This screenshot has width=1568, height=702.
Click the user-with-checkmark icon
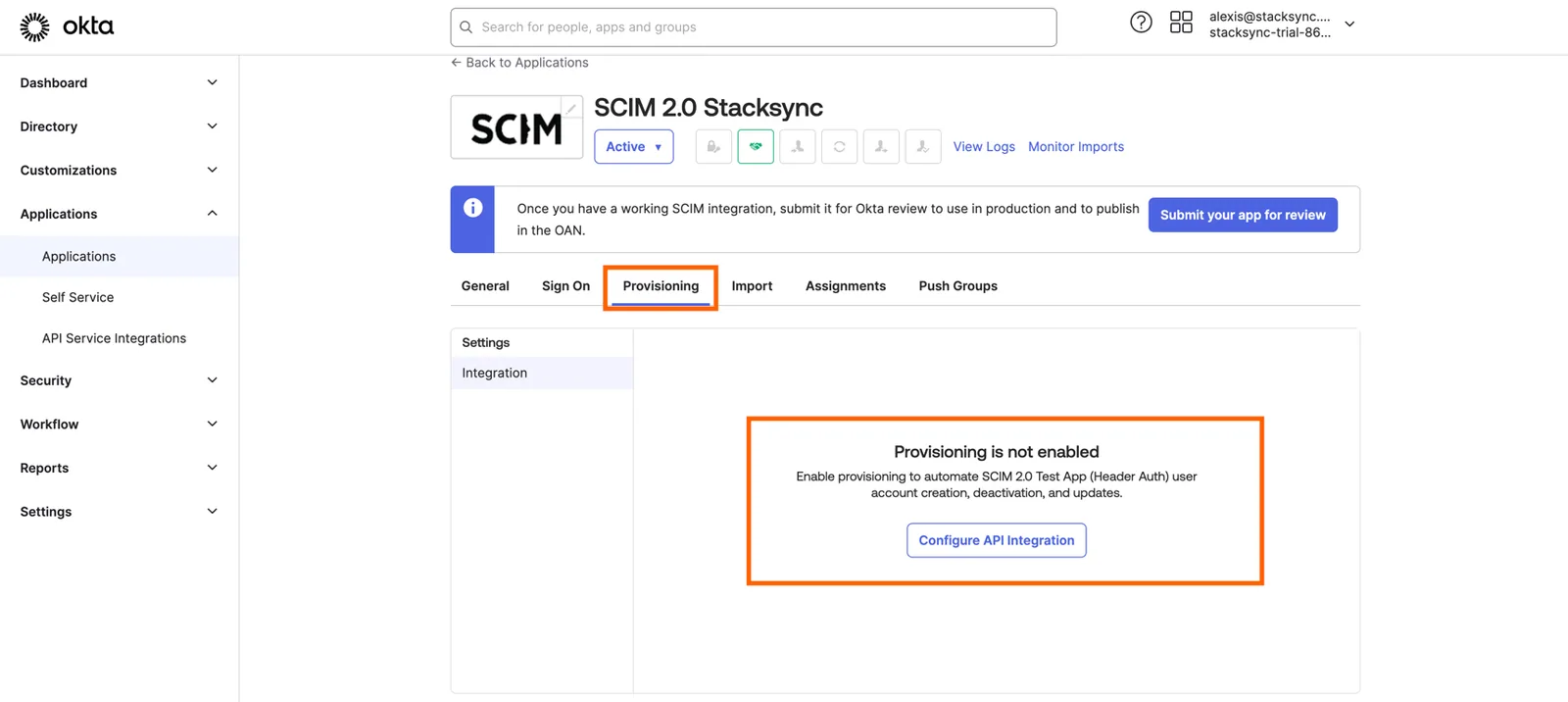pos(923,147)
